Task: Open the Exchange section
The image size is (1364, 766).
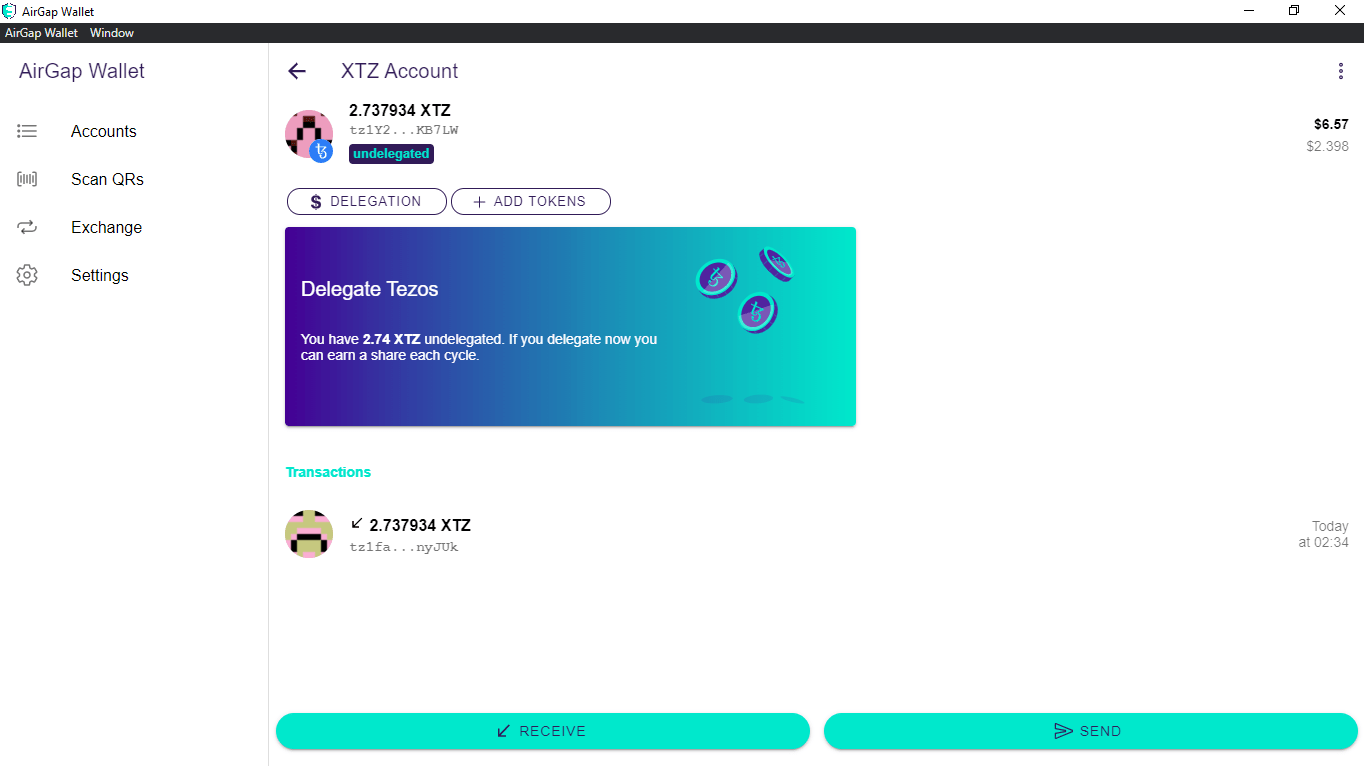Action: [106, 227]
